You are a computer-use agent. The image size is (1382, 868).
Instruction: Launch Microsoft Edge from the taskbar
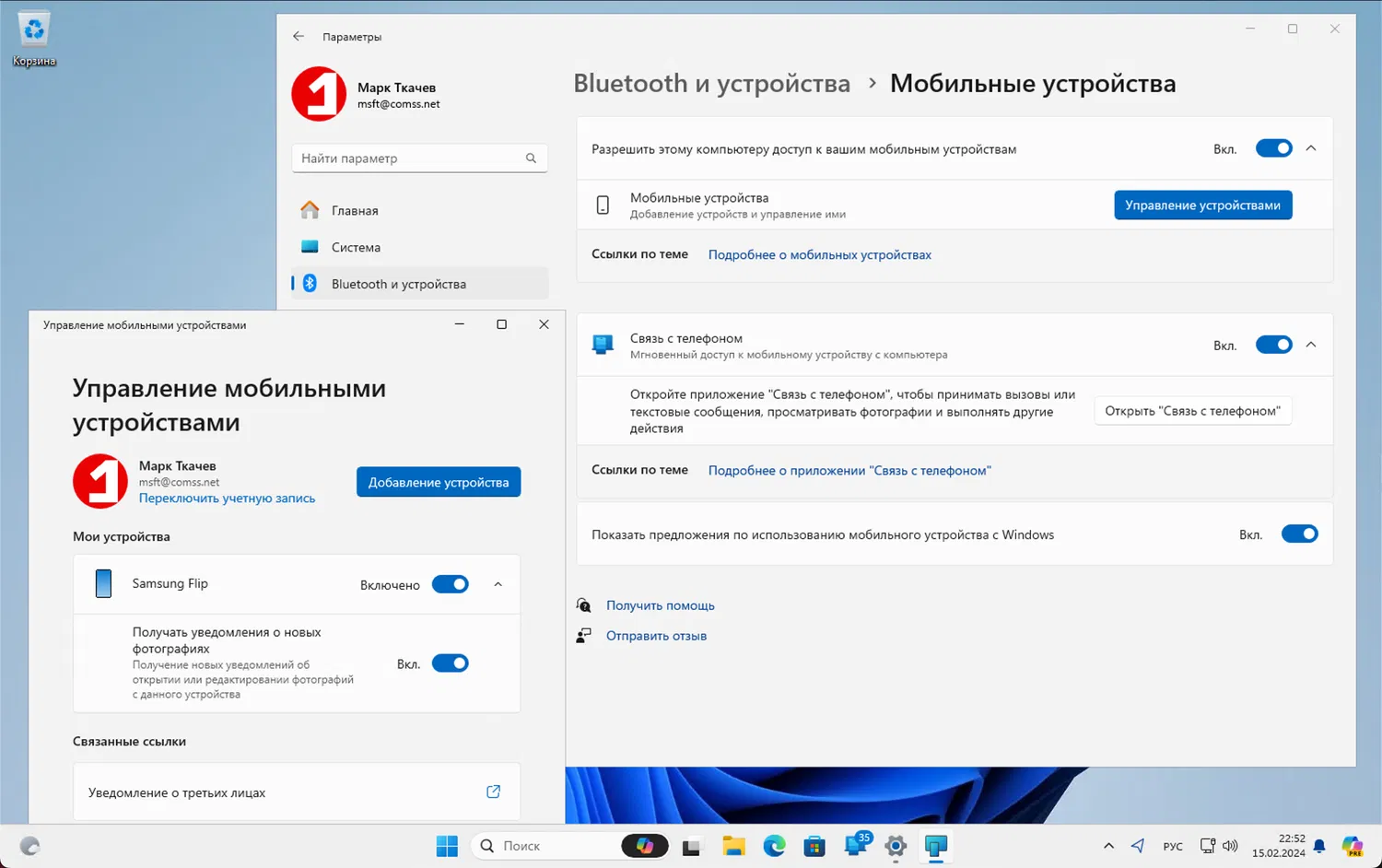point(774,846)
